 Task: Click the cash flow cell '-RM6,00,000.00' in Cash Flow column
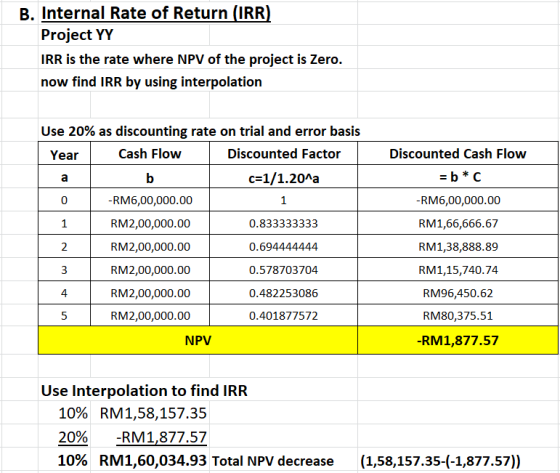coord(150,200)
